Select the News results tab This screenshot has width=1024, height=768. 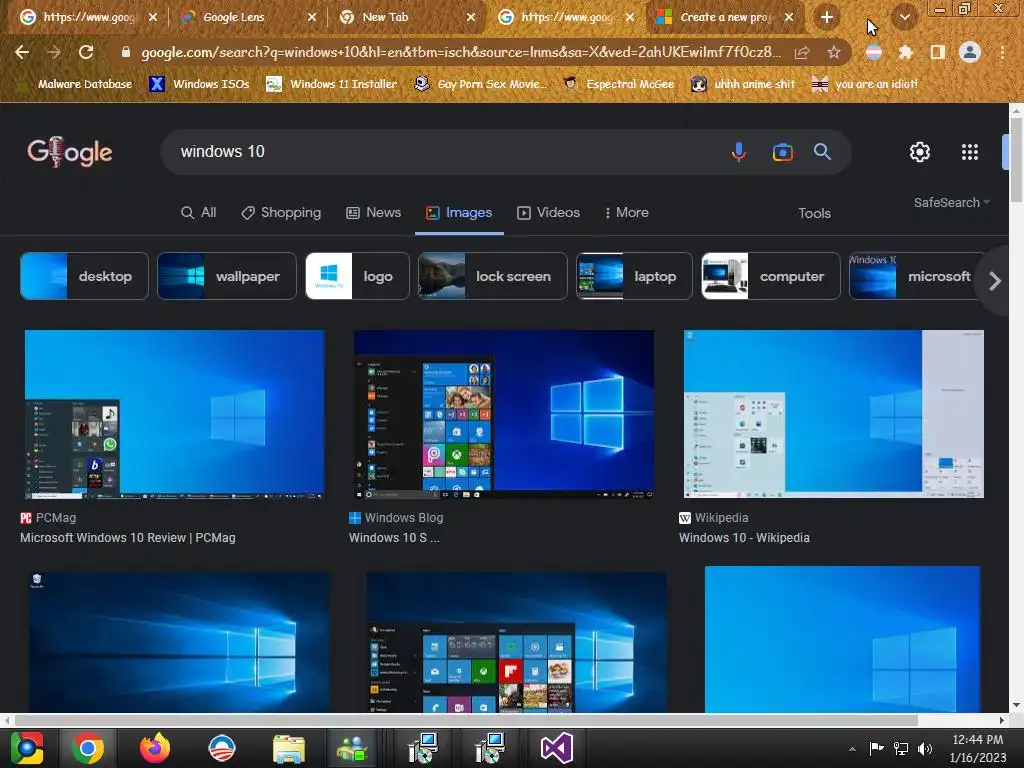tap(374, 213)
